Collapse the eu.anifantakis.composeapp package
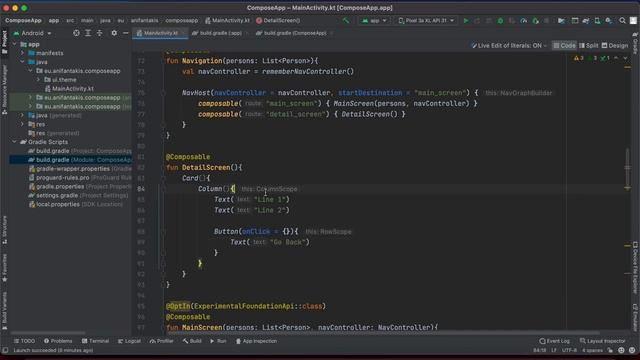This screenshot has width=640, height=360. [x=31, y=71]
